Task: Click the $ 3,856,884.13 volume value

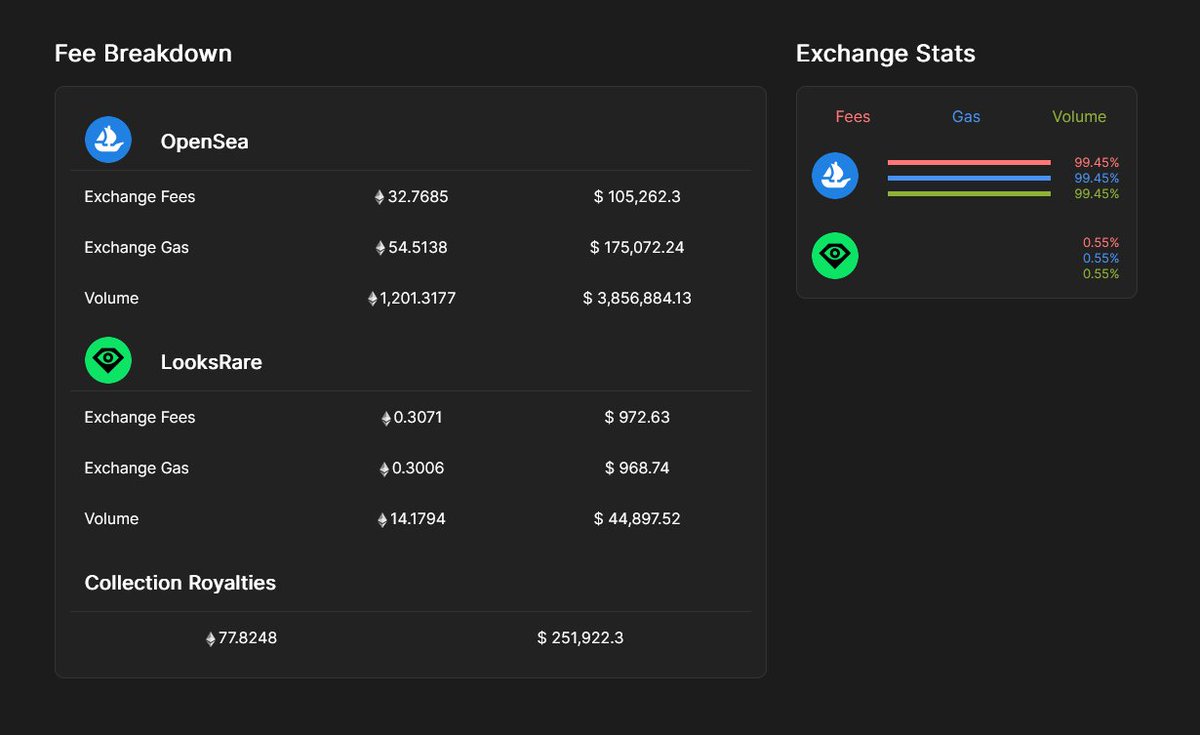Action: 637,298
